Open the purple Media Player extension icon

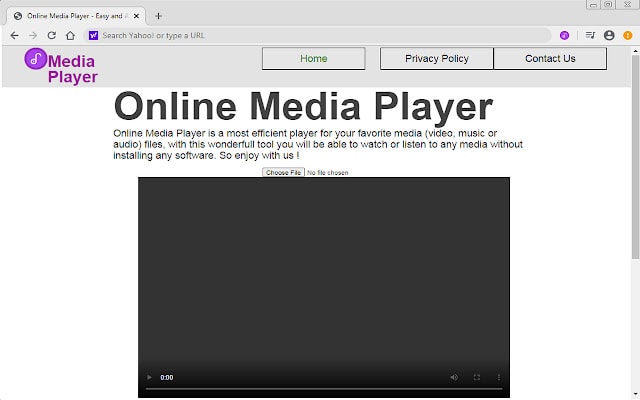[x=564, y=36]
